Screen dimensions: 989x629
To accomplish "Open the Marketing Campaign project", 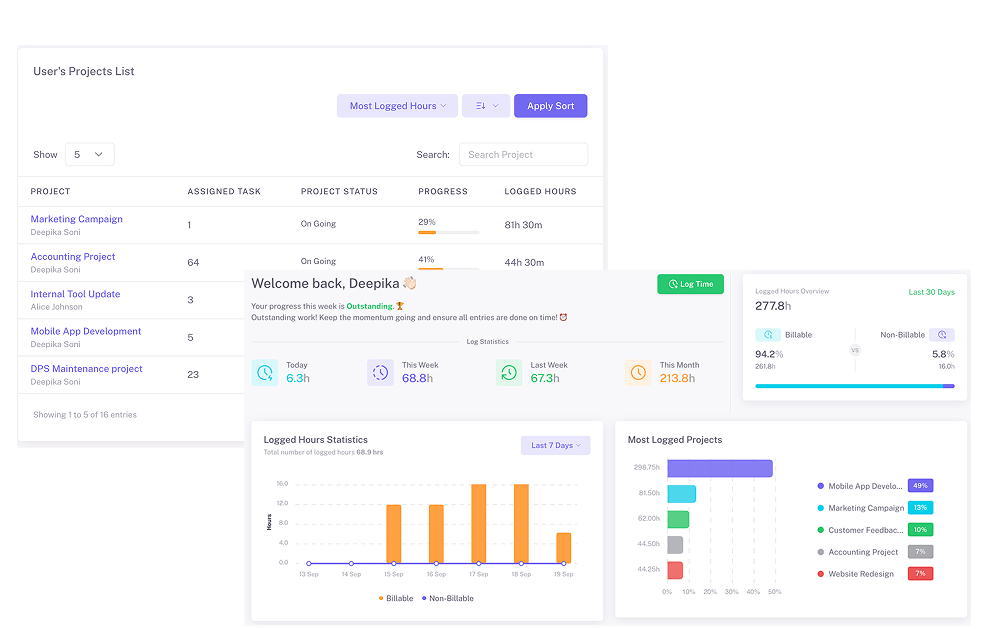I will [76, 219].
